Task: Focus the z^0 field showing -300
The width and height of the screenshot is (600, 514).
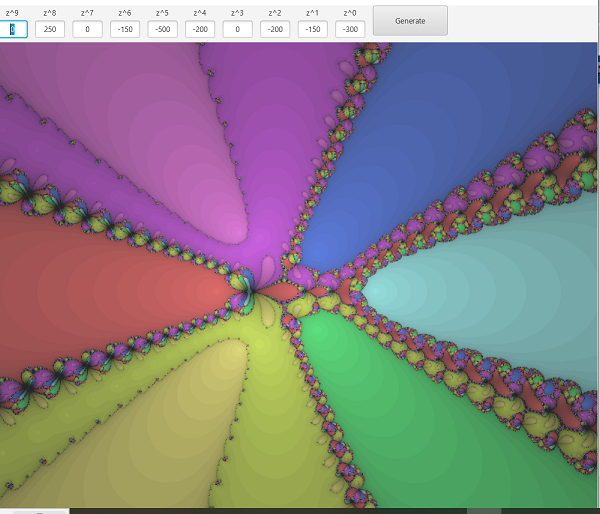Action: (x=350, y=29)
